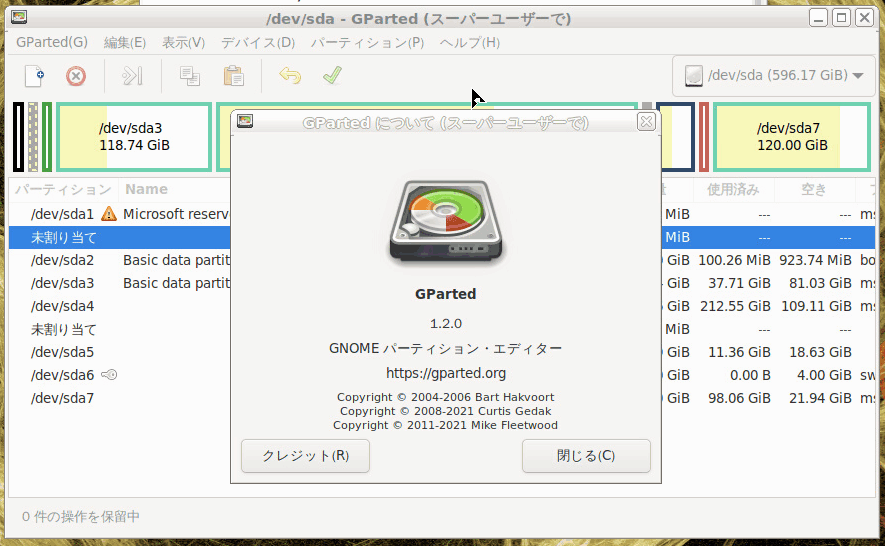The image size is (885, 546).
Task: Maximize the GParted main window
Action: pyautogui.click(x=842, y=18)
